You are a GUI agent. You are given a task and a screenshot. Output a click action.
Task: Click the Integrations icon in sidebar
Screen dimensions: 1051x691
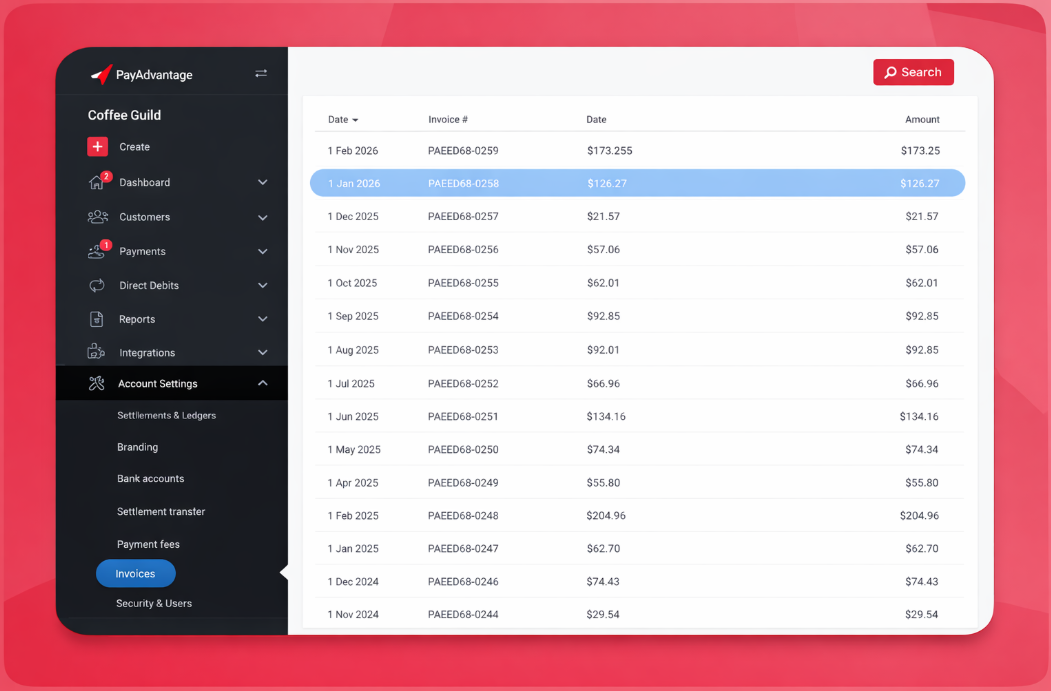(97, 352)
